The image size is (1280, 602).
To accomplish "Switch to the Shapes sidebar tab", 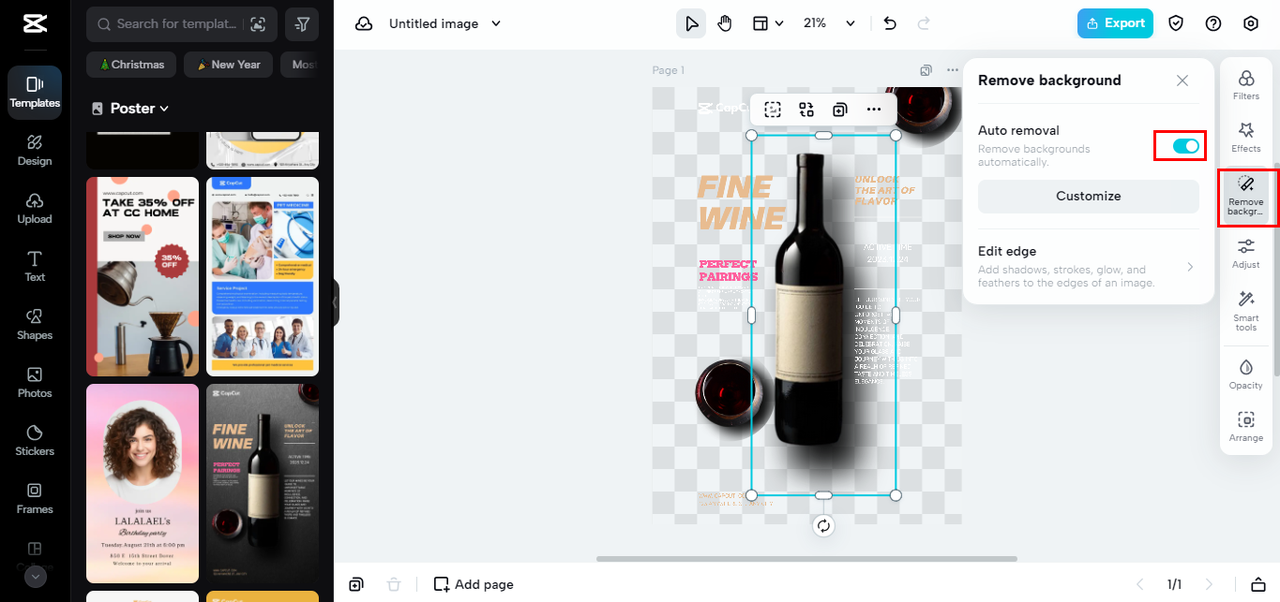I will 34,323.
